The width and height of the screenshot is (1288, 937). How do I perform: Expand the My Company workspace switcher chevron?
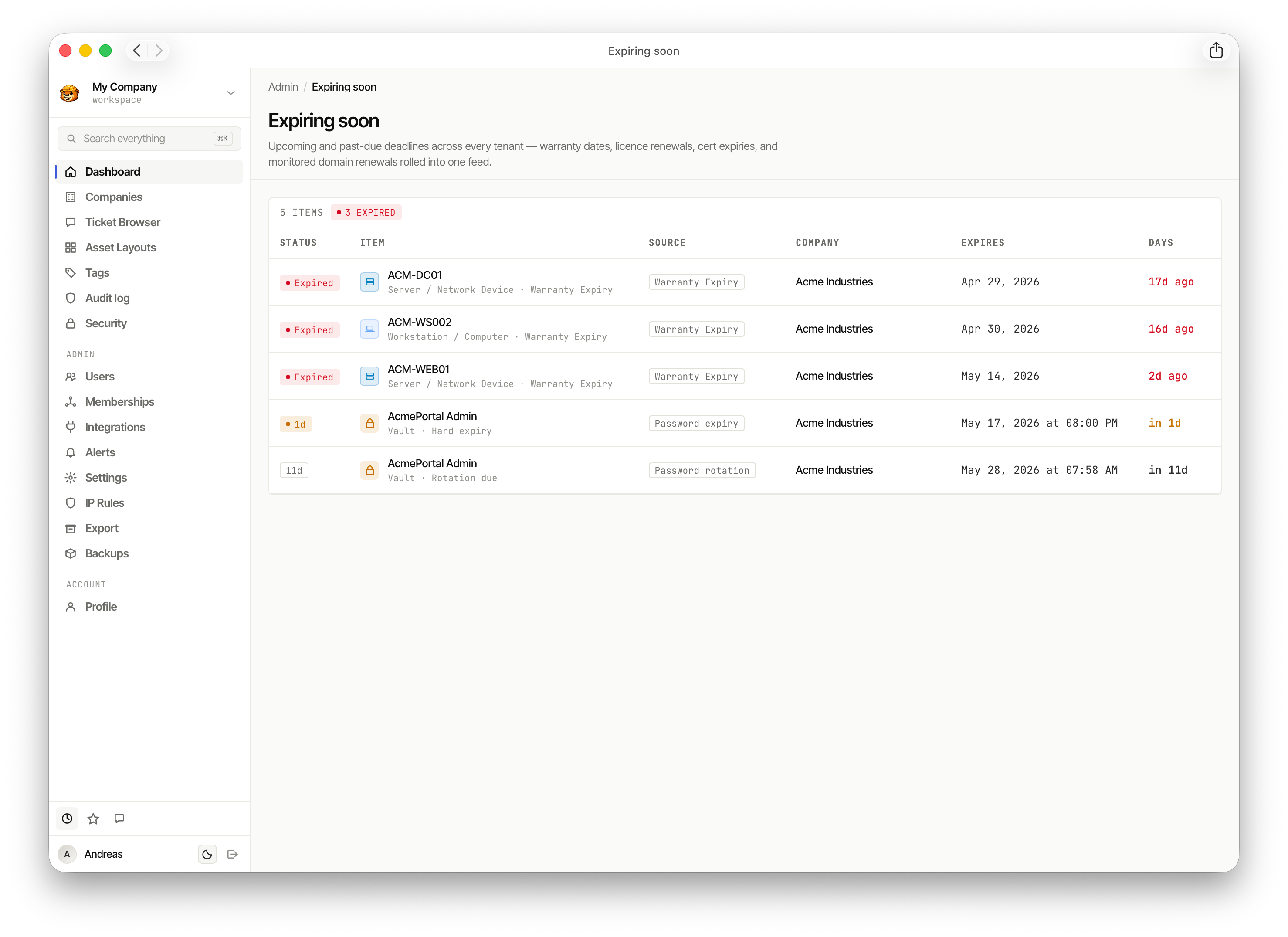point(230,92)
